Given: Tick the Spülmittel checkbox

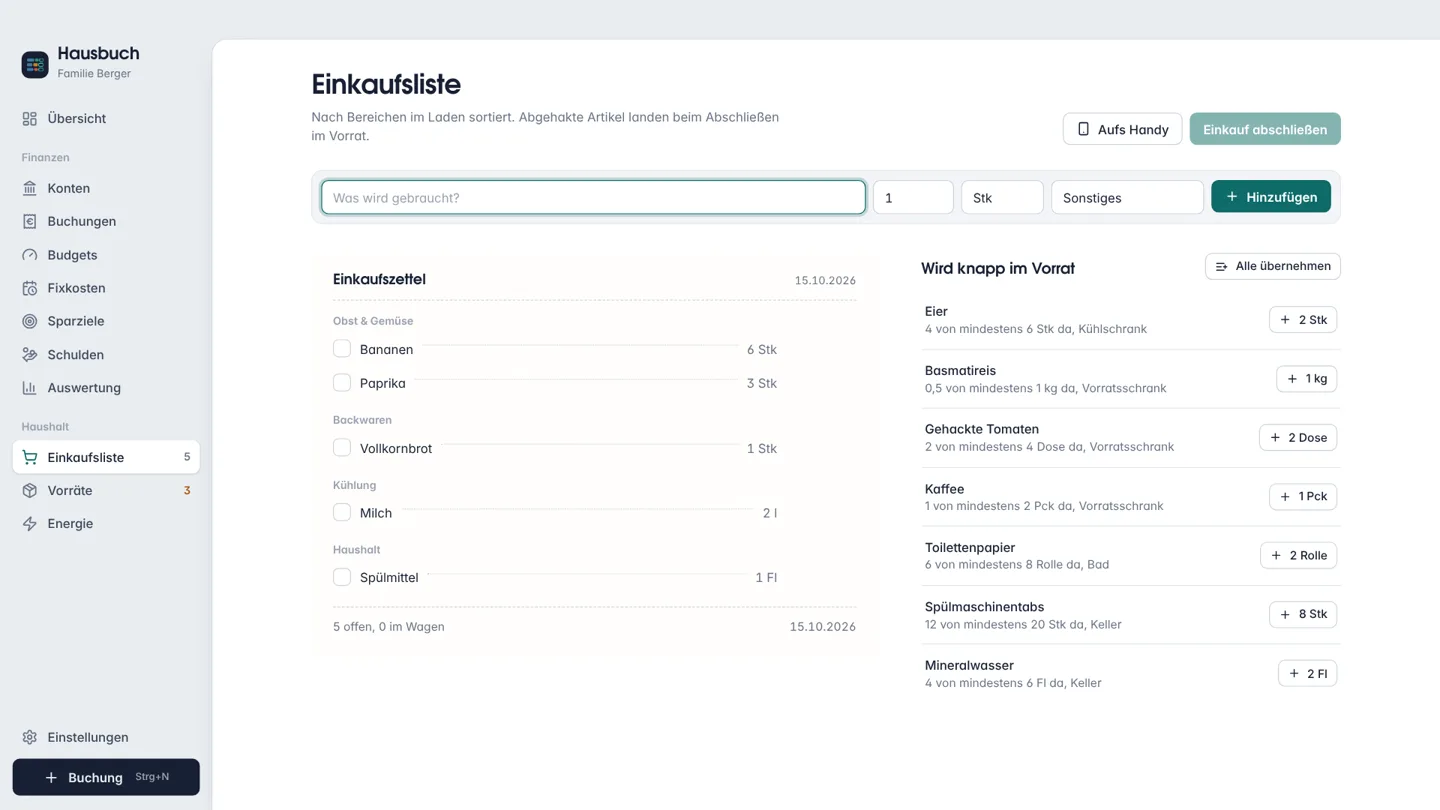Looking at the screenshot, I should [x=342, y=577].
